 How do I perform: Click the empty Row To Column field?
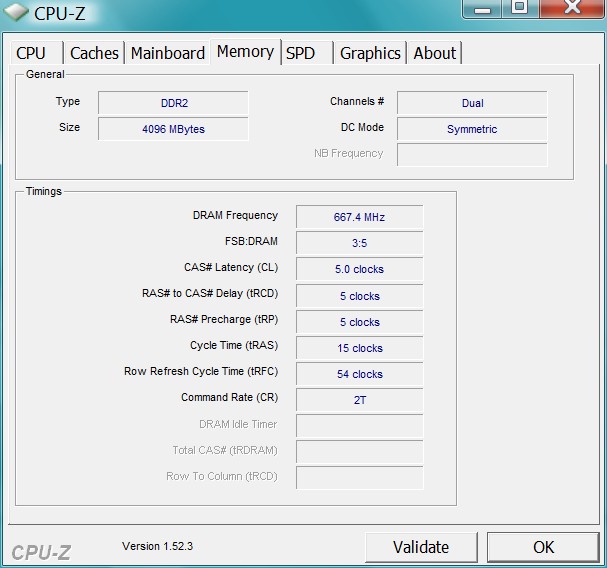pos(360,478)
